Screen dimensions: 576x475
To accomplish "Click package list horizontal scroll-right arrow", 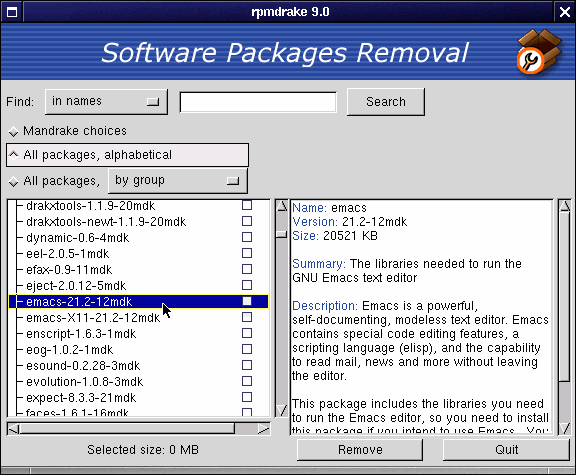I will 263,429.
